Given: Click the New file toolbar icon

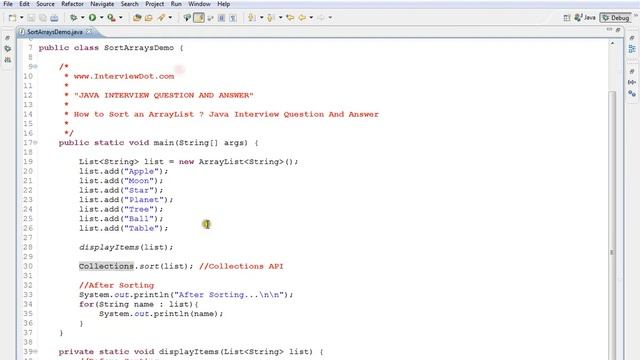Looking at the screenshot, I should (x=13, y=18).
